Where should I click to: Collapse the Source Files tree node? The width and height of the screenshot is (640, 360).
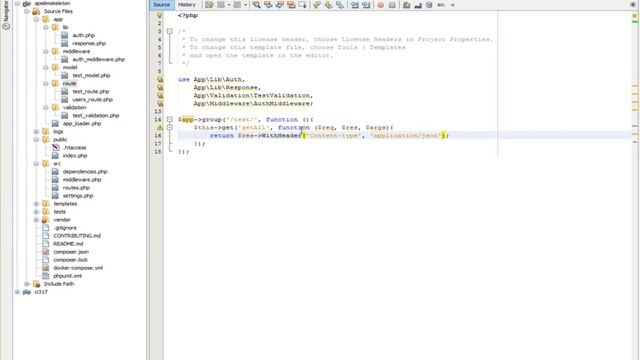27,11
